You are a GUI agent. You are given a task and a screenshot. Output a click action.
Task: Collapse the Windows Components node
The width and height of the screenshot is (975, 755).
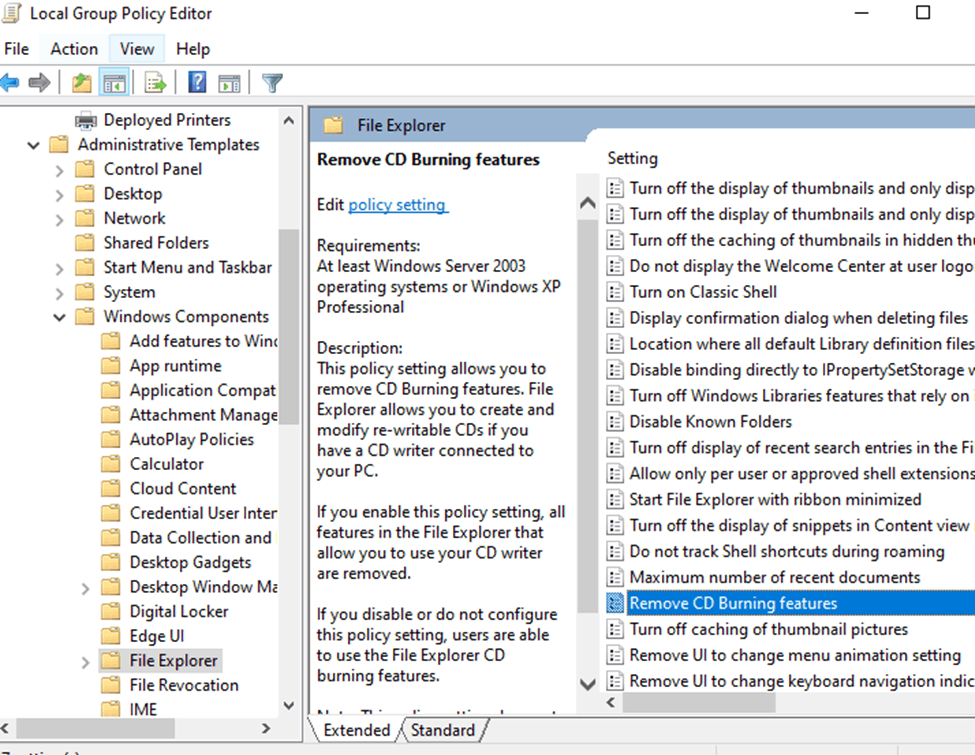pyautogui.click(x=59, y=318)
